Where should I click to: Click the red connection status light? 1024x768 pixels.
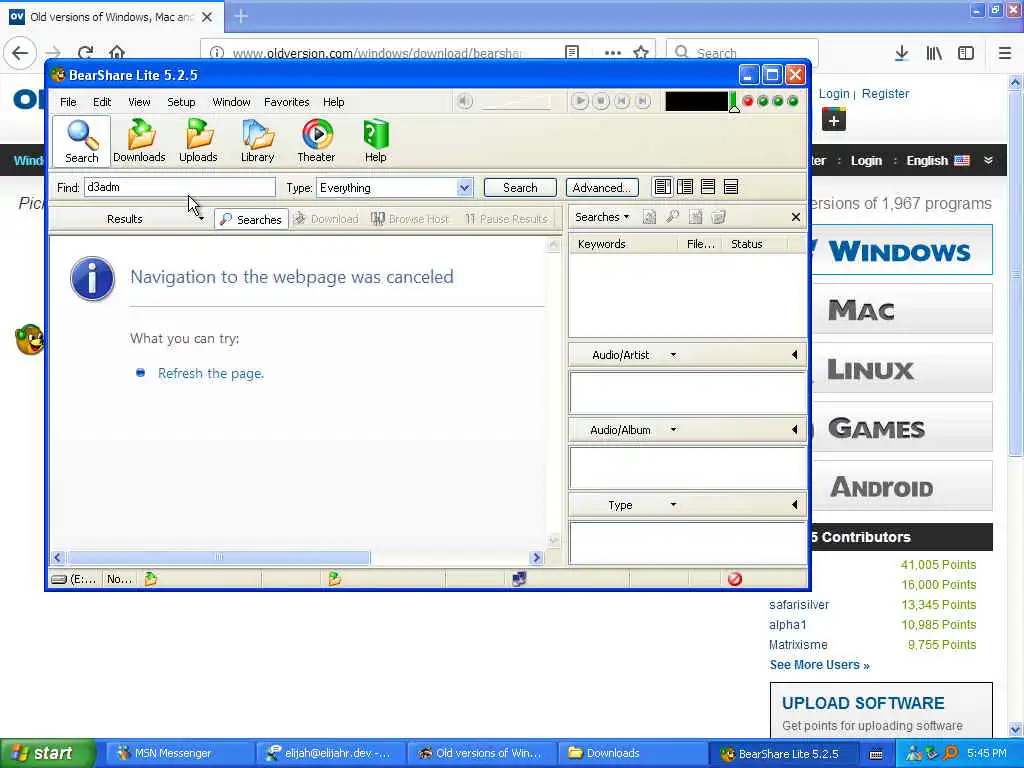coord(748,101)
